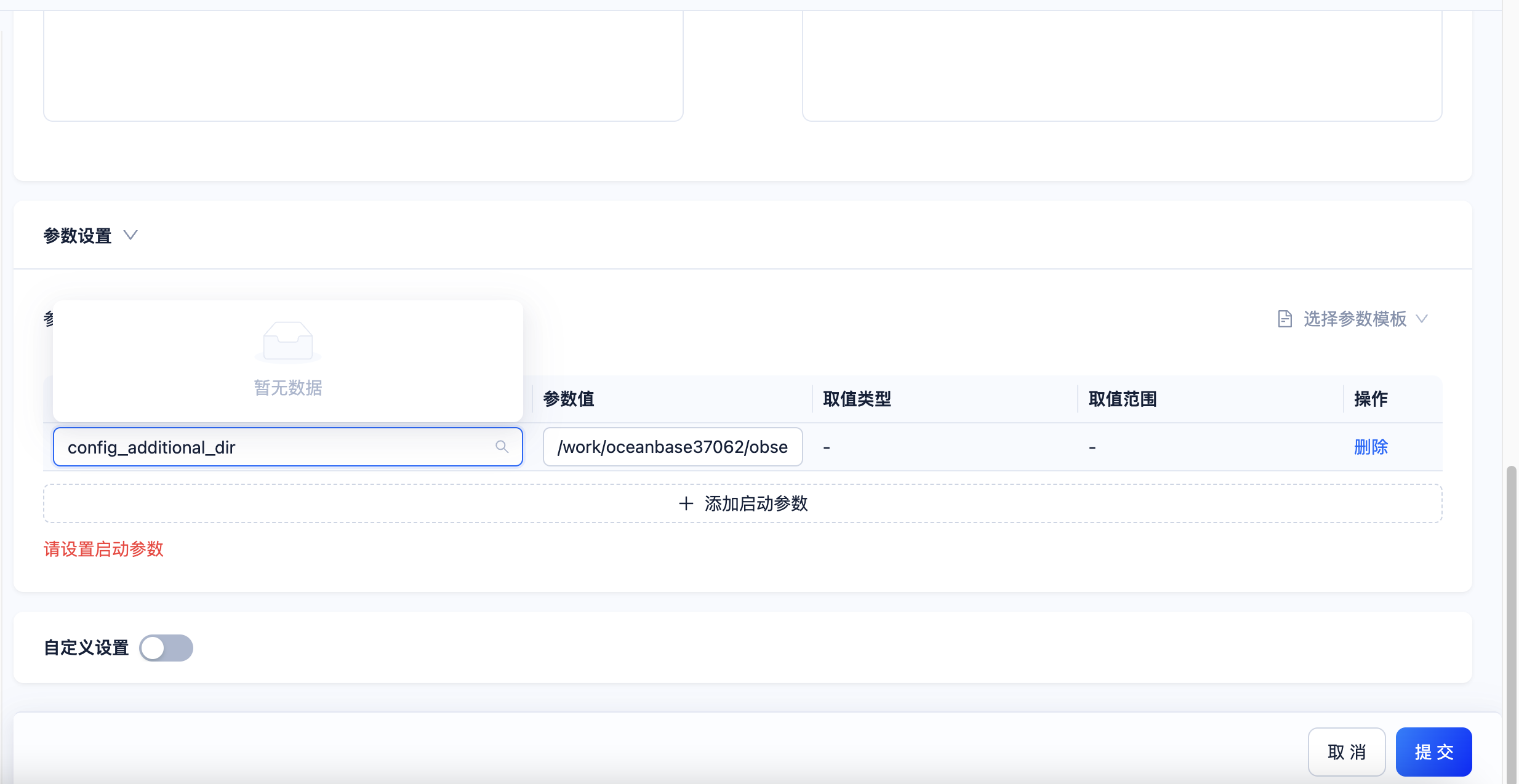Click 添加启动参数 to add a startup parameter
Image resolution: width=1519 pixels, height=784 pixels.
pyautogui.click(x=743, y=503)
